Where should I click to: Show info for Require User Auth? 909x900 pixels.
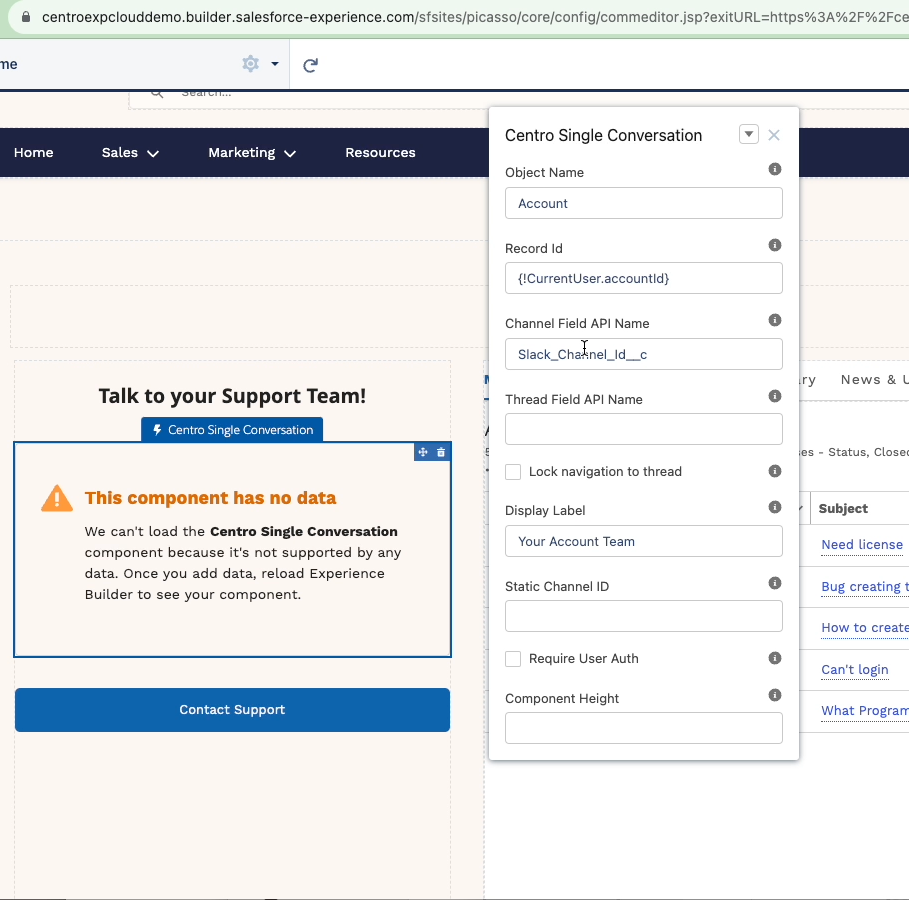click(775, 658)
